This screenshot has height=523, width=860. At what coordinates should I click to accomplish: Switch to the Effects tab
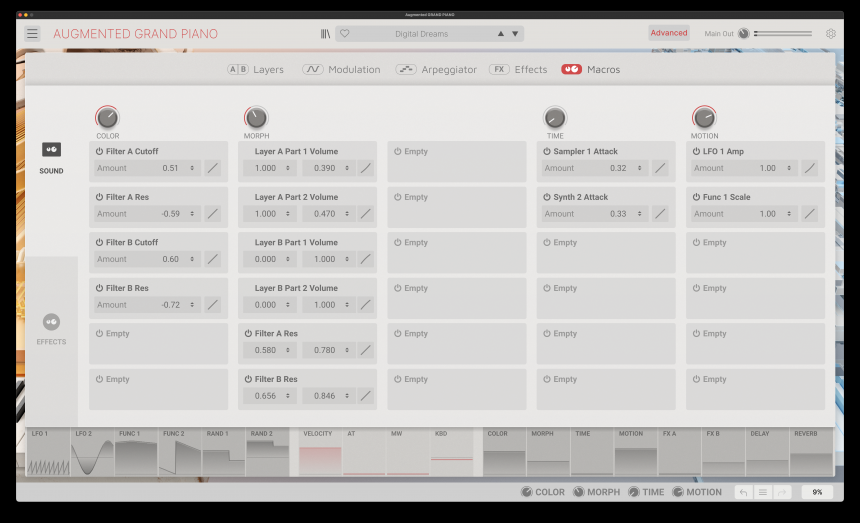tap(518, 70)
